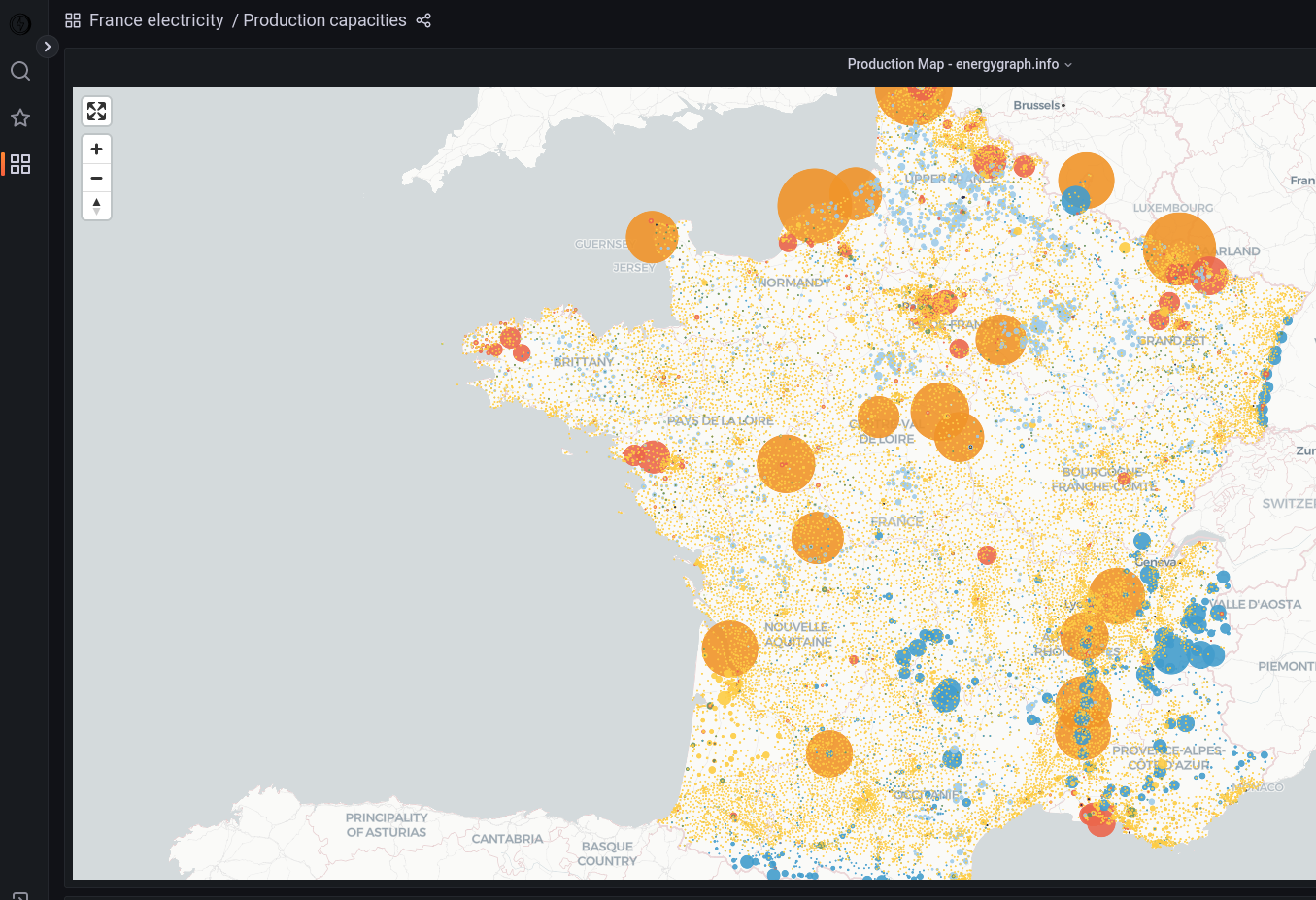The width and height of the screenshot is (1316, 900).
Task: Click the big orange marker below Luxembourg
Action: tap(1178, 248)
